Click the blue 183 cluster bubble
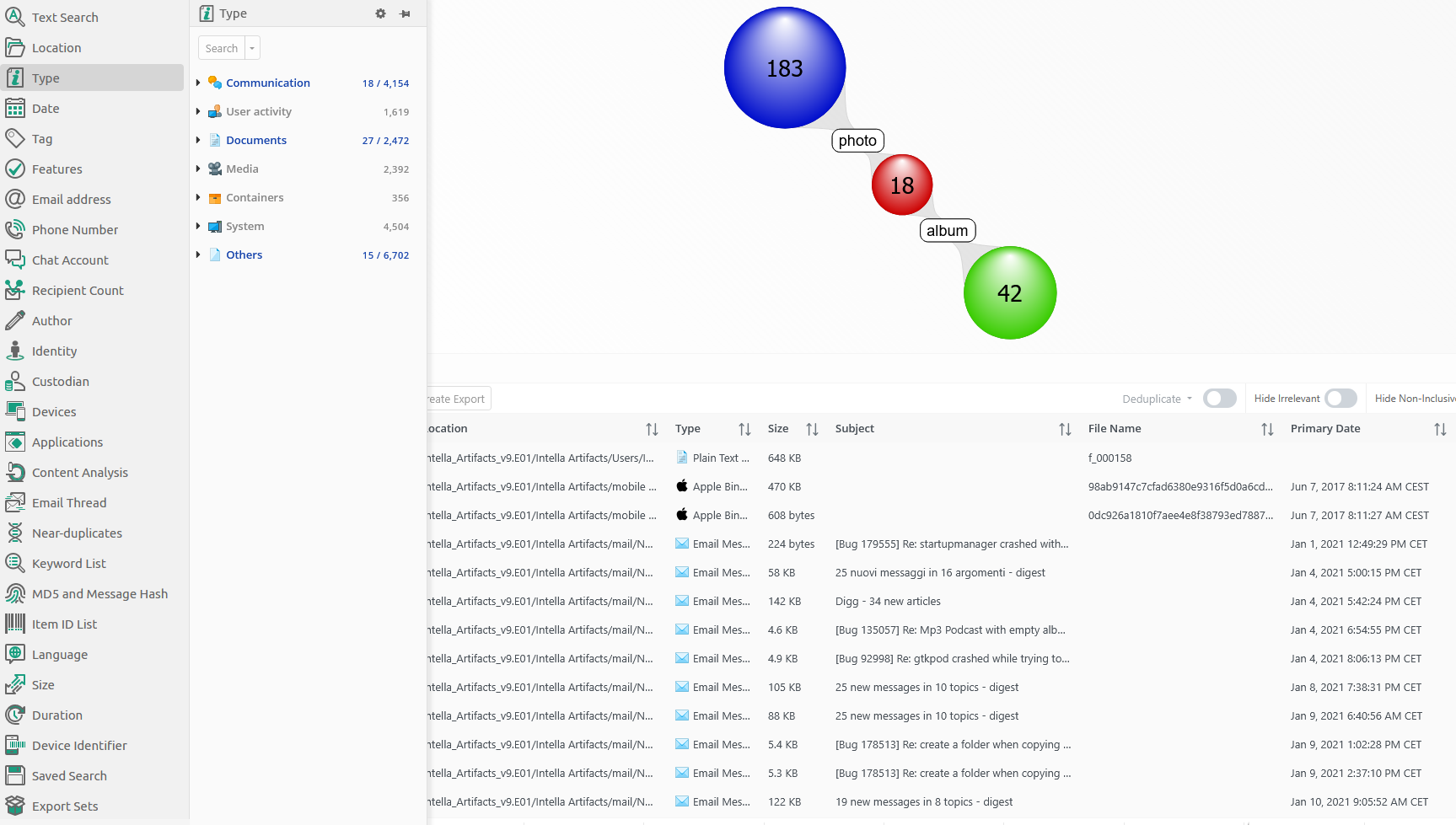The width and height of the screenshot is (1456, 825). [x=784, y=67]
